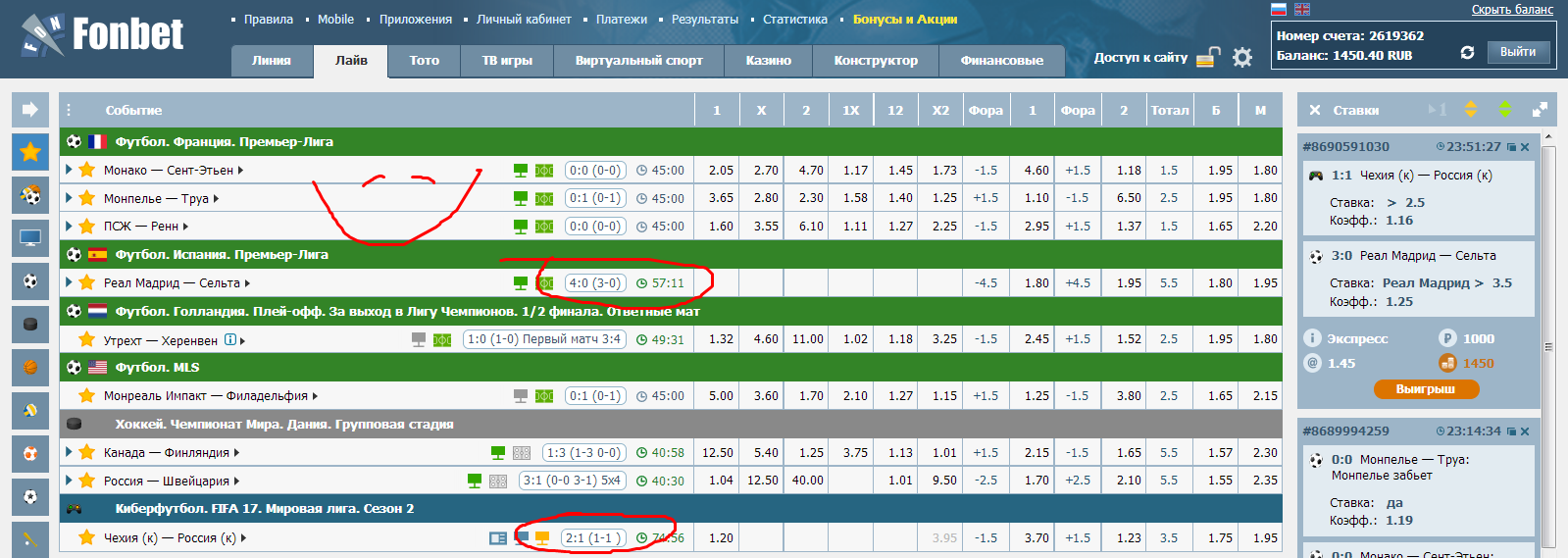
Task: Add Монпелье — Труа to favorites
Action: [86, 199]
